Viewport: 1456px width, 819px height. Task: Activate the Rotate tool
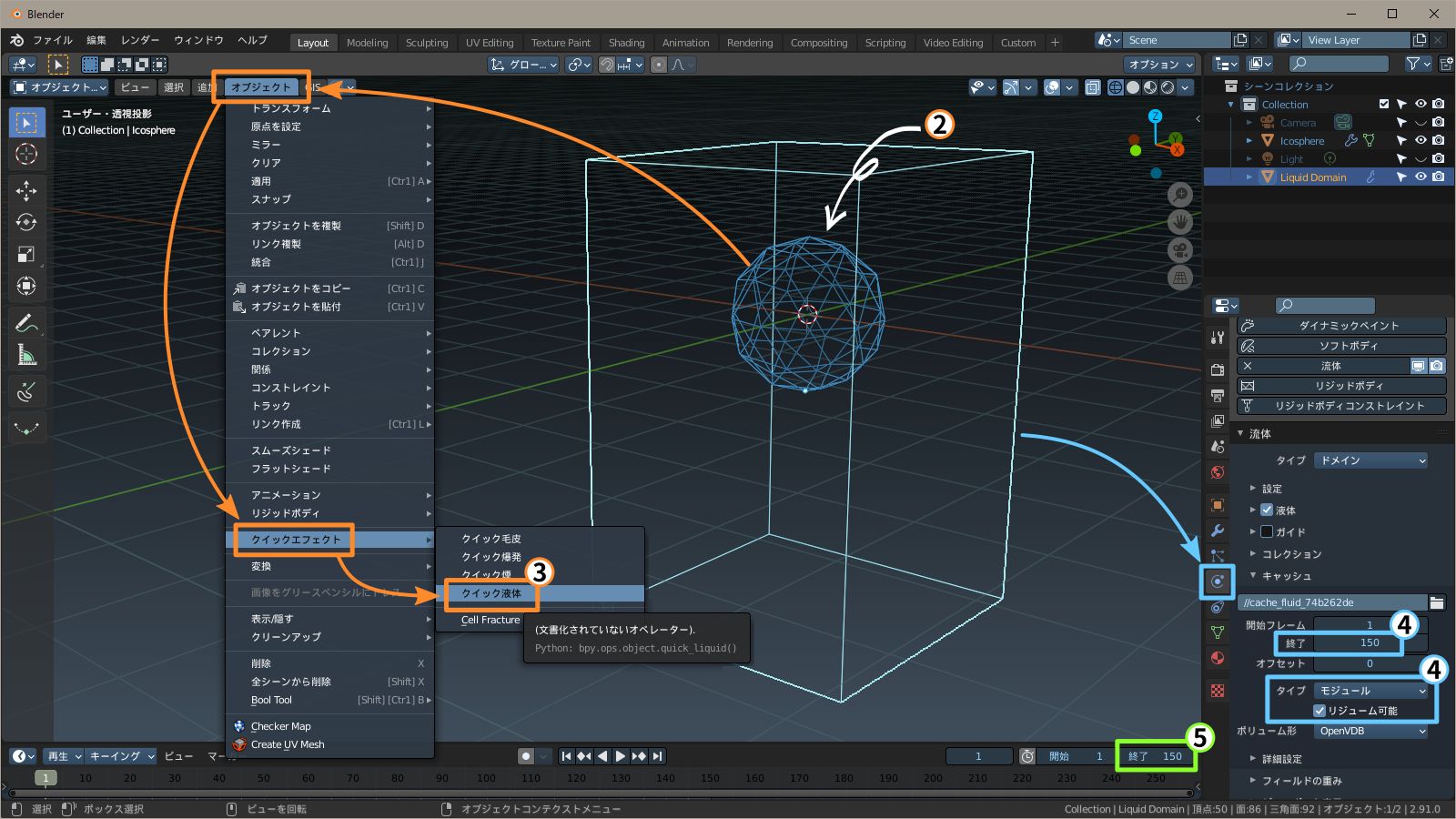(26, 222)
